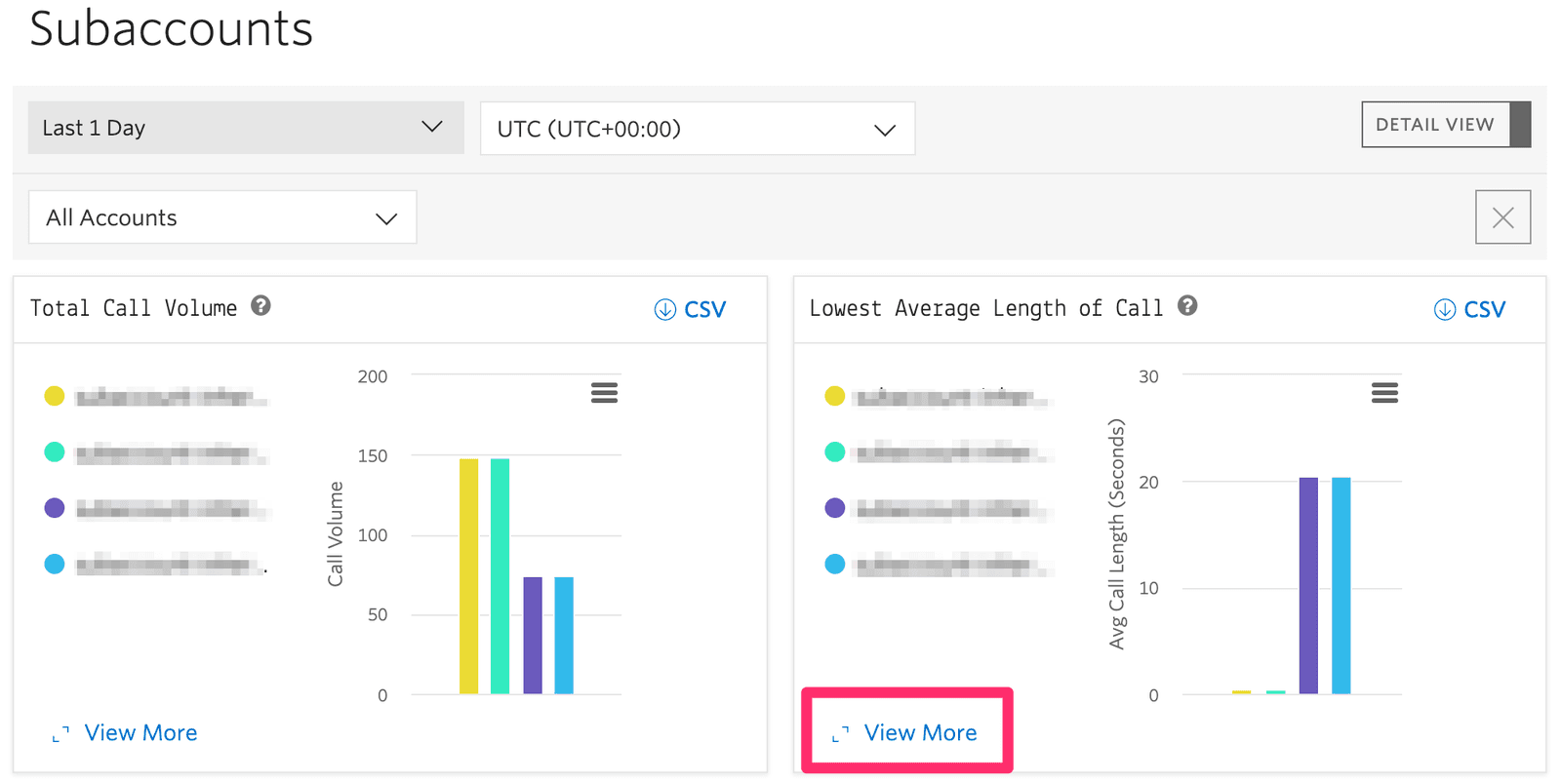
Task: Open Total Call Volume chart hamburger menu
Action: coord(604,393)
